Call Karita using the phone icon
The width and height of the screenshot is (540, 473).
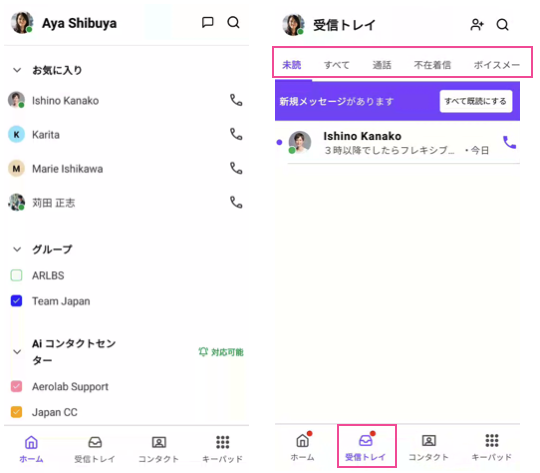tap(236, 134)
